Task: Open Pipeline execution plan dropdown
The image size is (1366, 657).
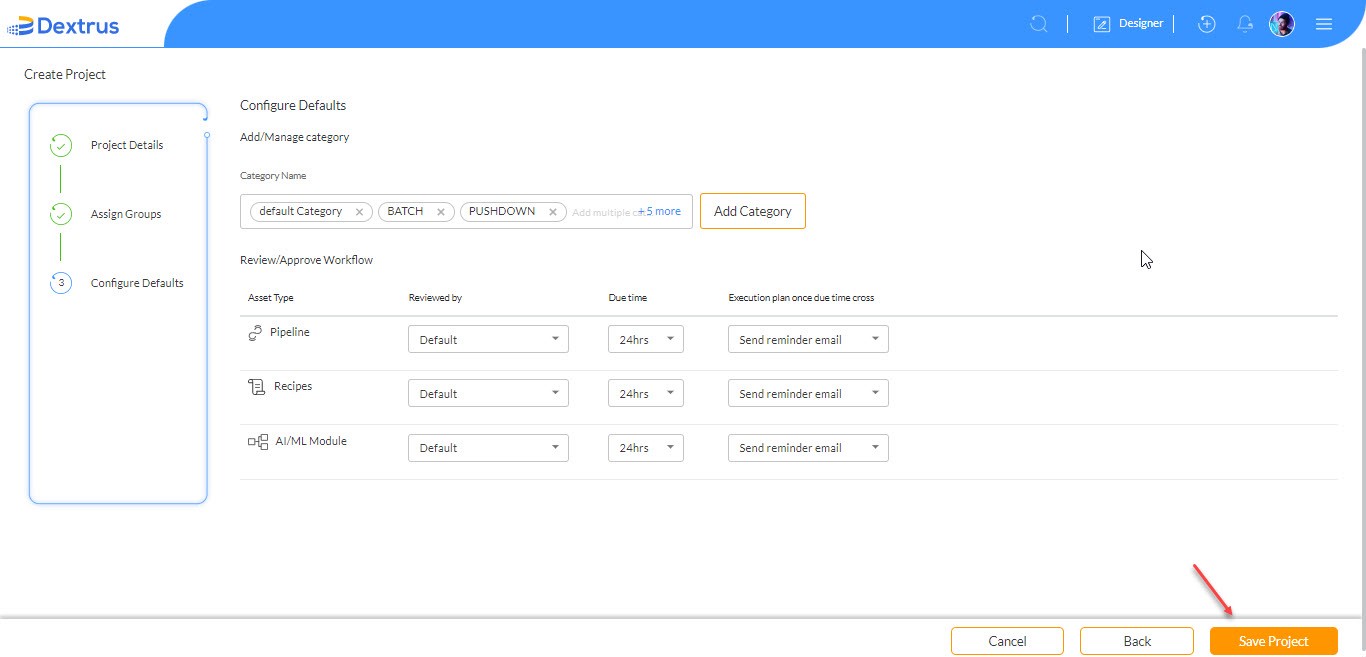Action: click(808, 339)
